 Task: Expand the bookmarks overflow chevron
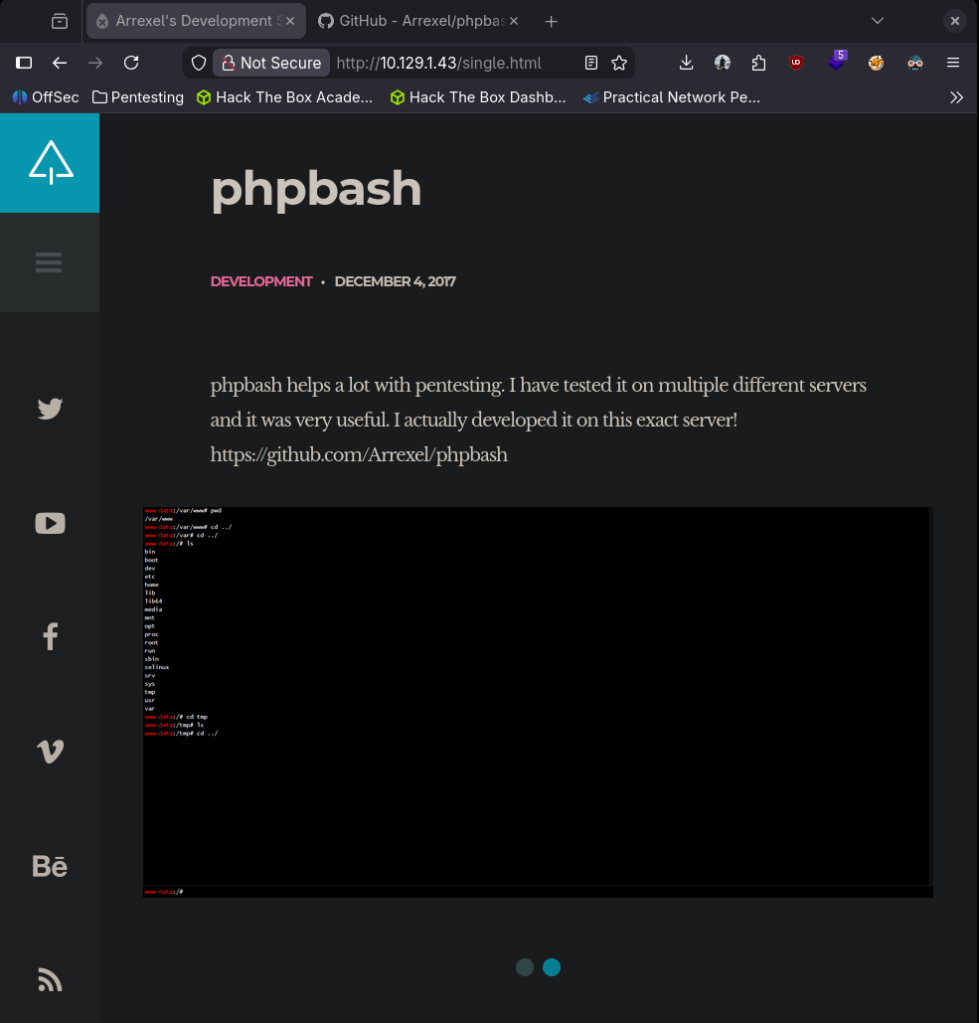tap(956, 98)
